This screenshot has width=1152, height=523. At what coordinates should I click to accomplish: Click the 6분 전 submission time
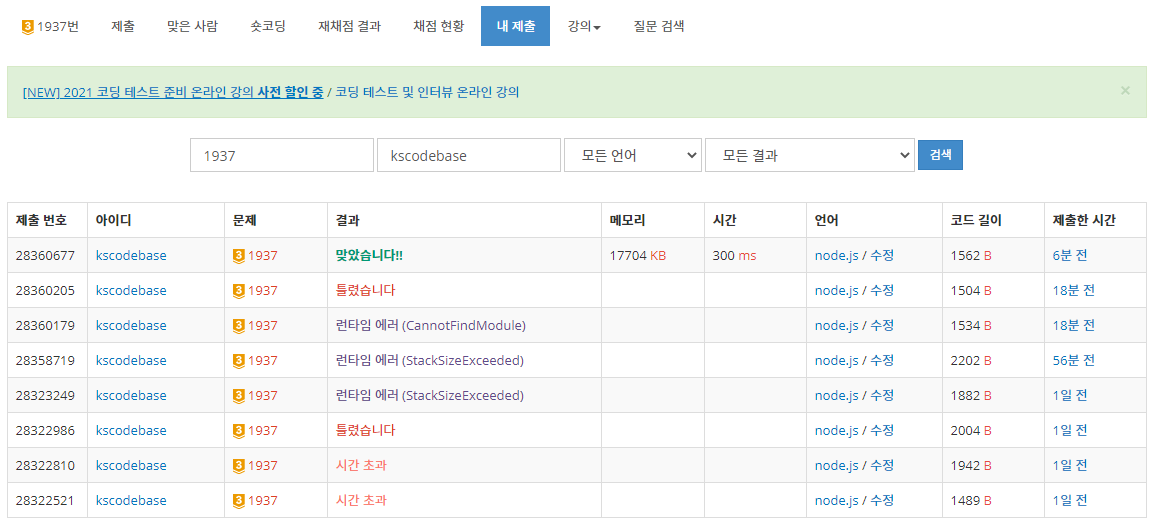[1070, 256]
